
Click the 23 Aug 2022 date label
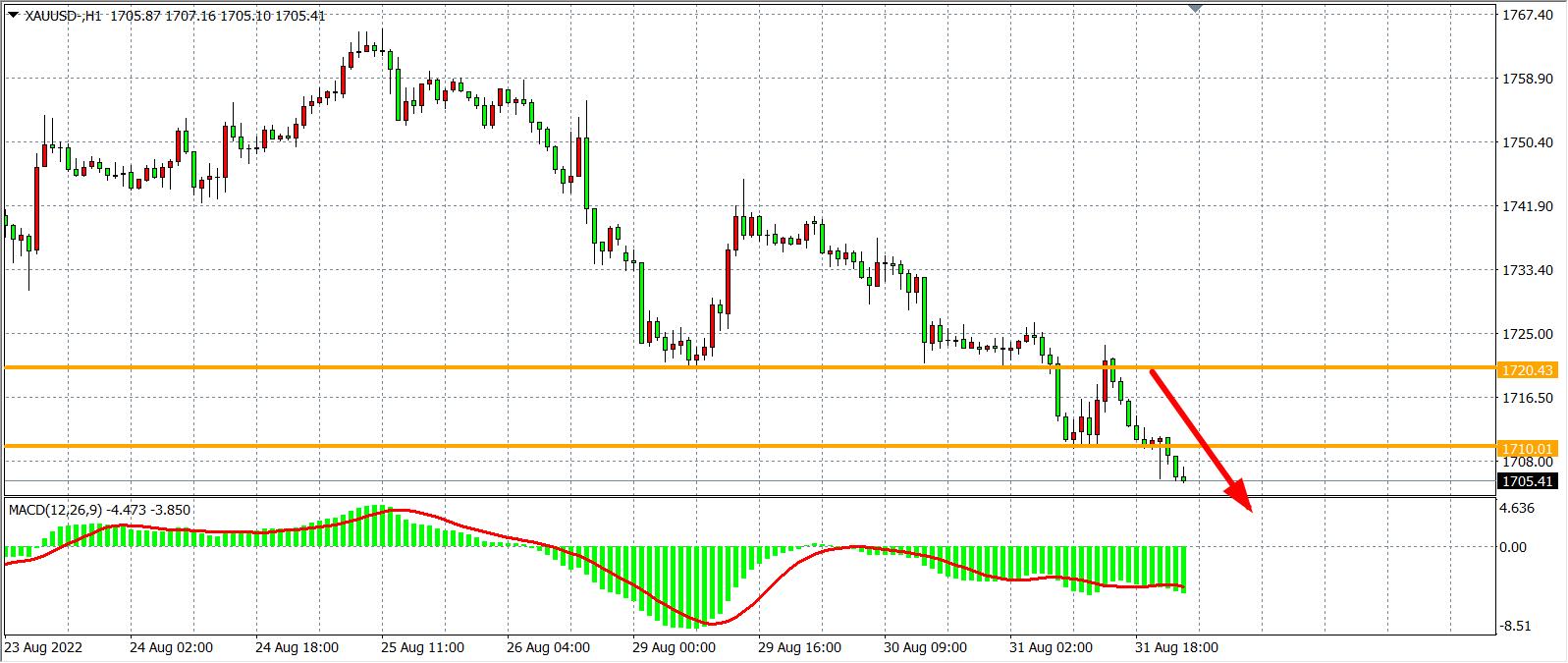(x=43, y=648)
